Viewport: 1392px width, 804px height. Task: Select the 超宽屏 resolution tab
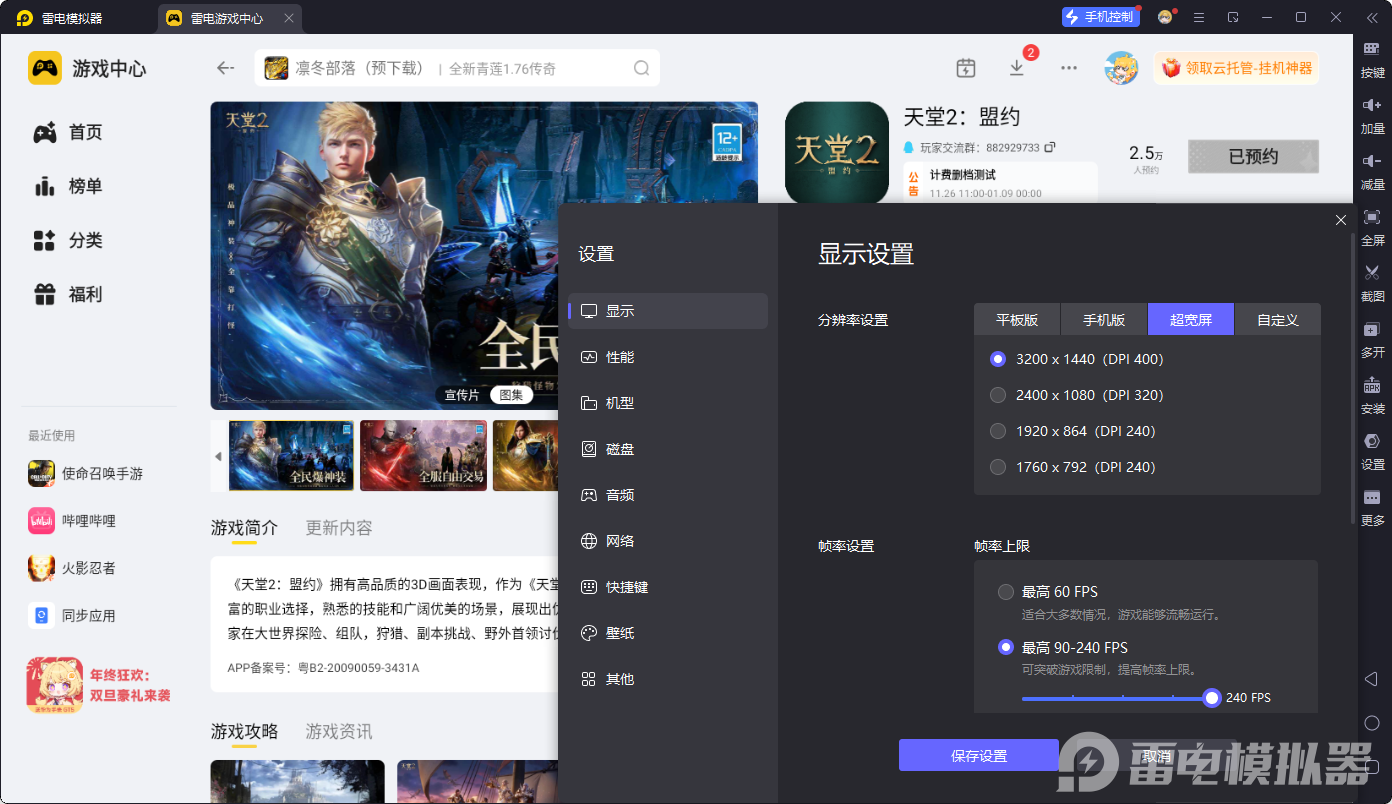coord(1191,320)
